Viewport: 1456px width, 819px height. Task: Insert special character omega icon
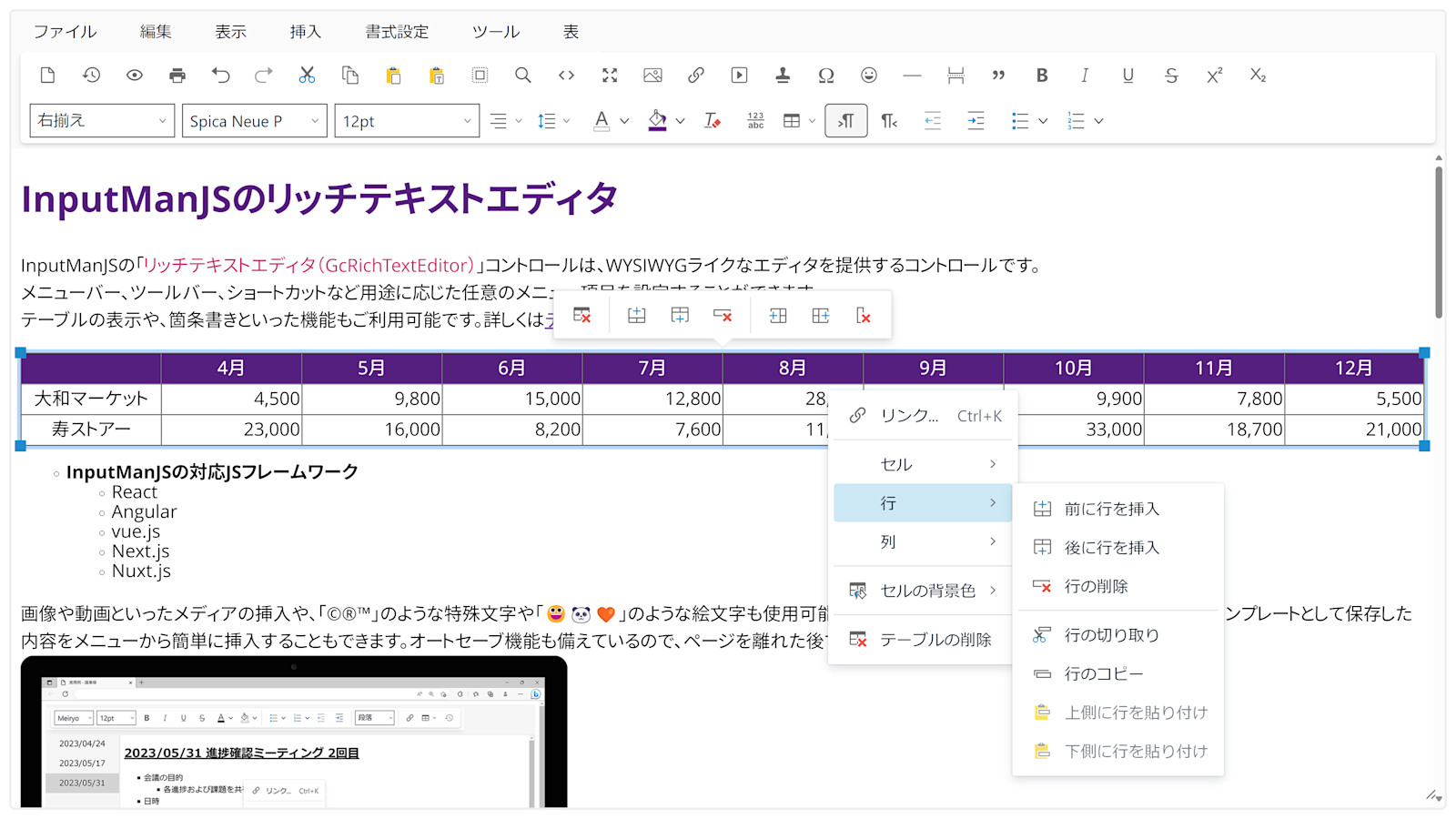click(x=825, y=76)
